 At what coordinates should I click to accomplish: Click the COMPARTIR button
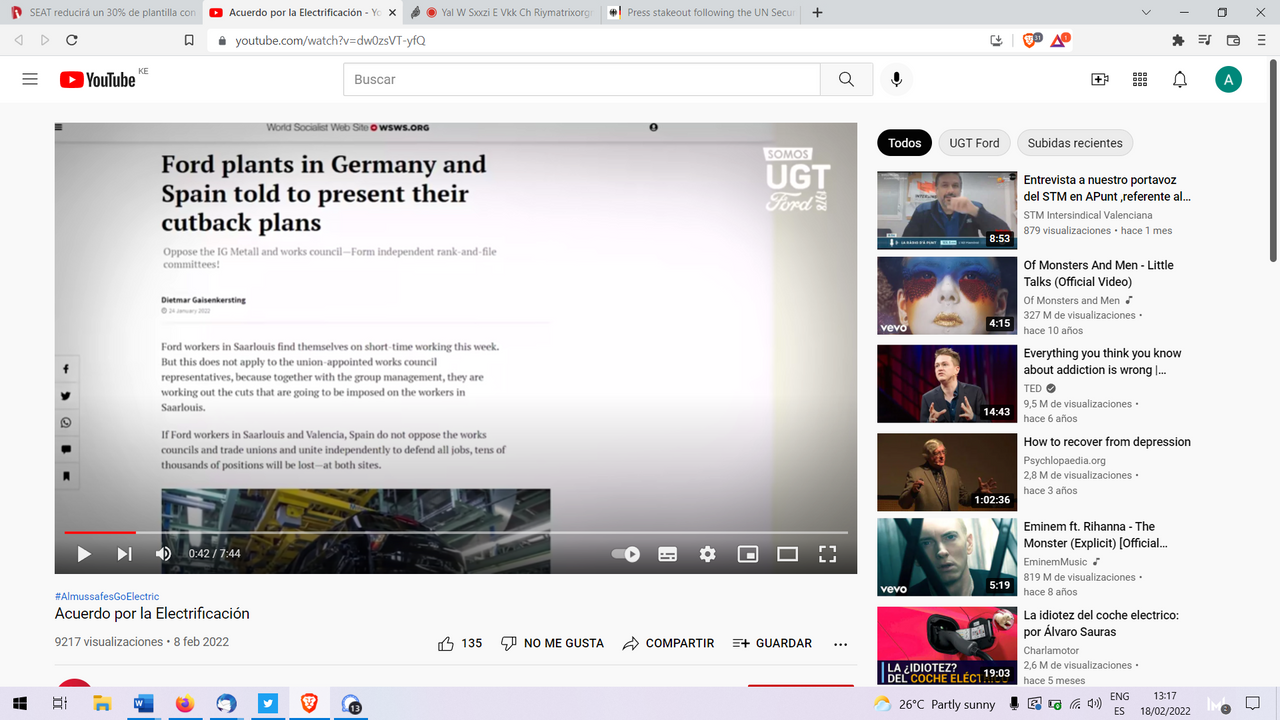[x=668, y=643]
